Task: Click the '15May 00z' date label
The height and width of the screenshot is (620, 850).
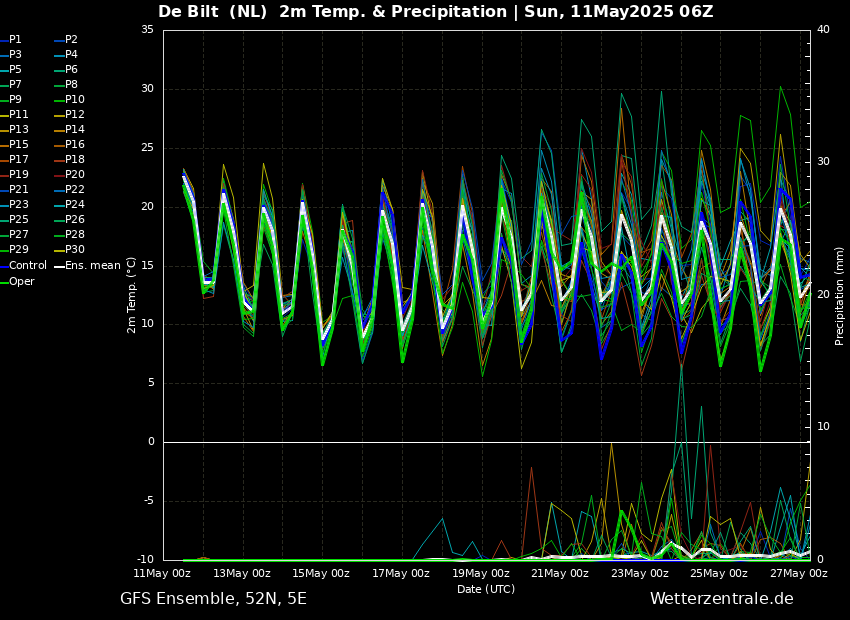Action: (323, 573)
